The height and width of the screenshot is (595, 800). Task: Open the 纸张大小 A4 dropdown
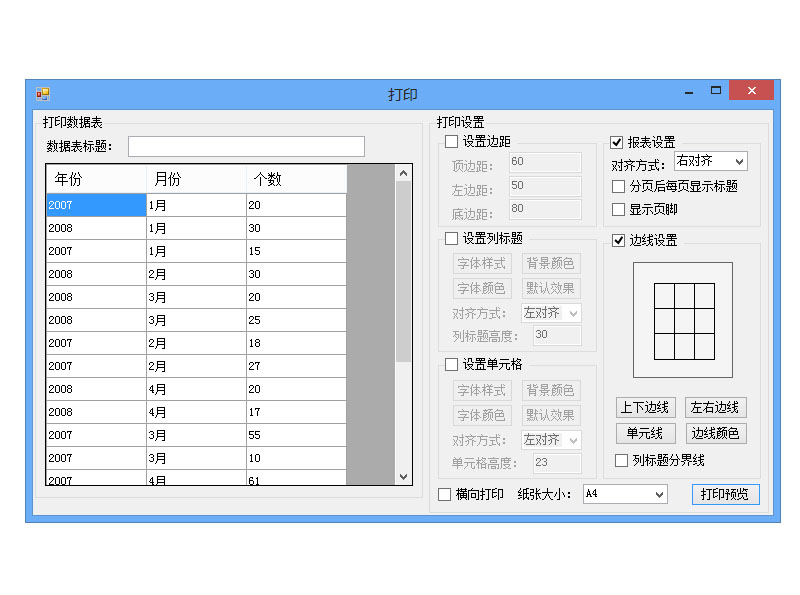coord(625,494)
